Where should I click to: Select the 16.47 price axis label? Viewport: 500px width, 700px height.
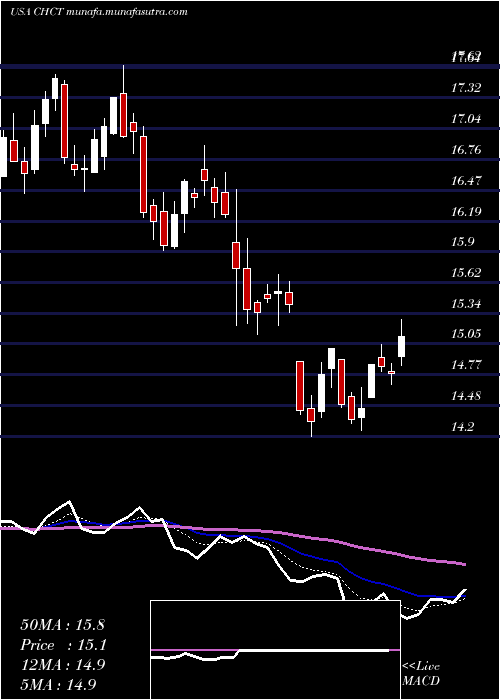[x=466, y=181]
